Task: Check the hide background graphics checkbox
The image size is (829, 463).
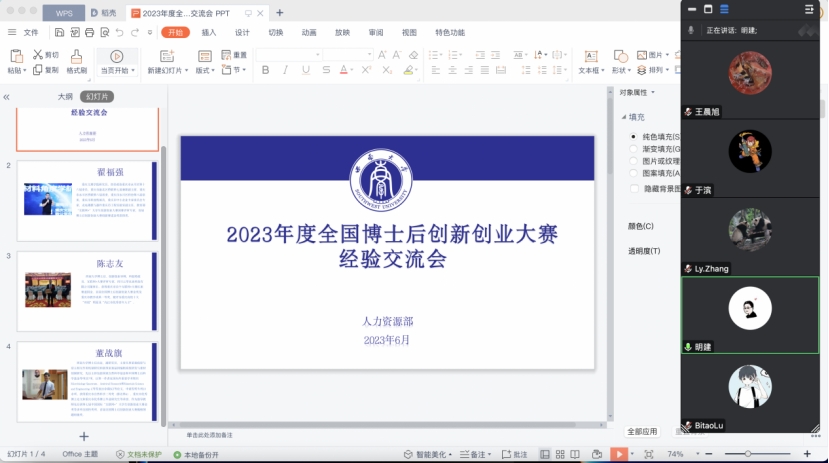Action: tap(634, 188)
